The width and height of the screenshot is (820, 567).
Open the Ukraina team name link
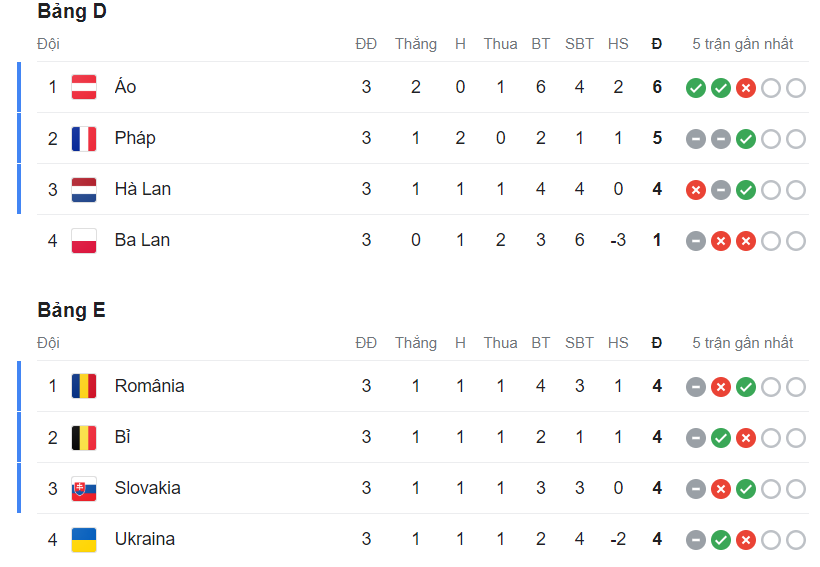[x=145, y=539]
